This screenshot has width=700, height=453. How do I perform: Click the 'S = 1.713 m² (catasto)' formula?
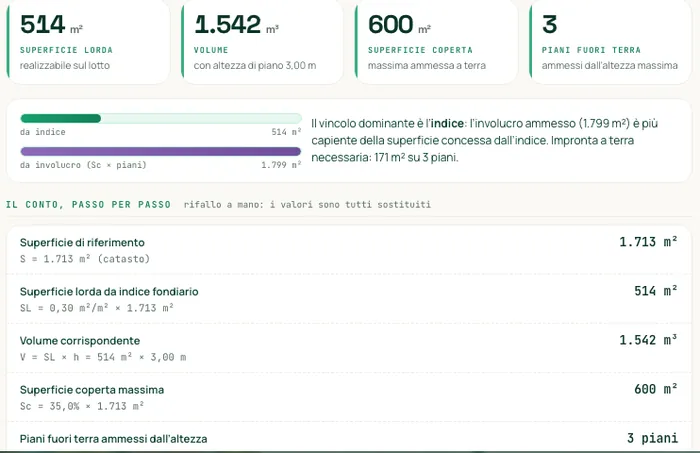[x=85, y=259]
